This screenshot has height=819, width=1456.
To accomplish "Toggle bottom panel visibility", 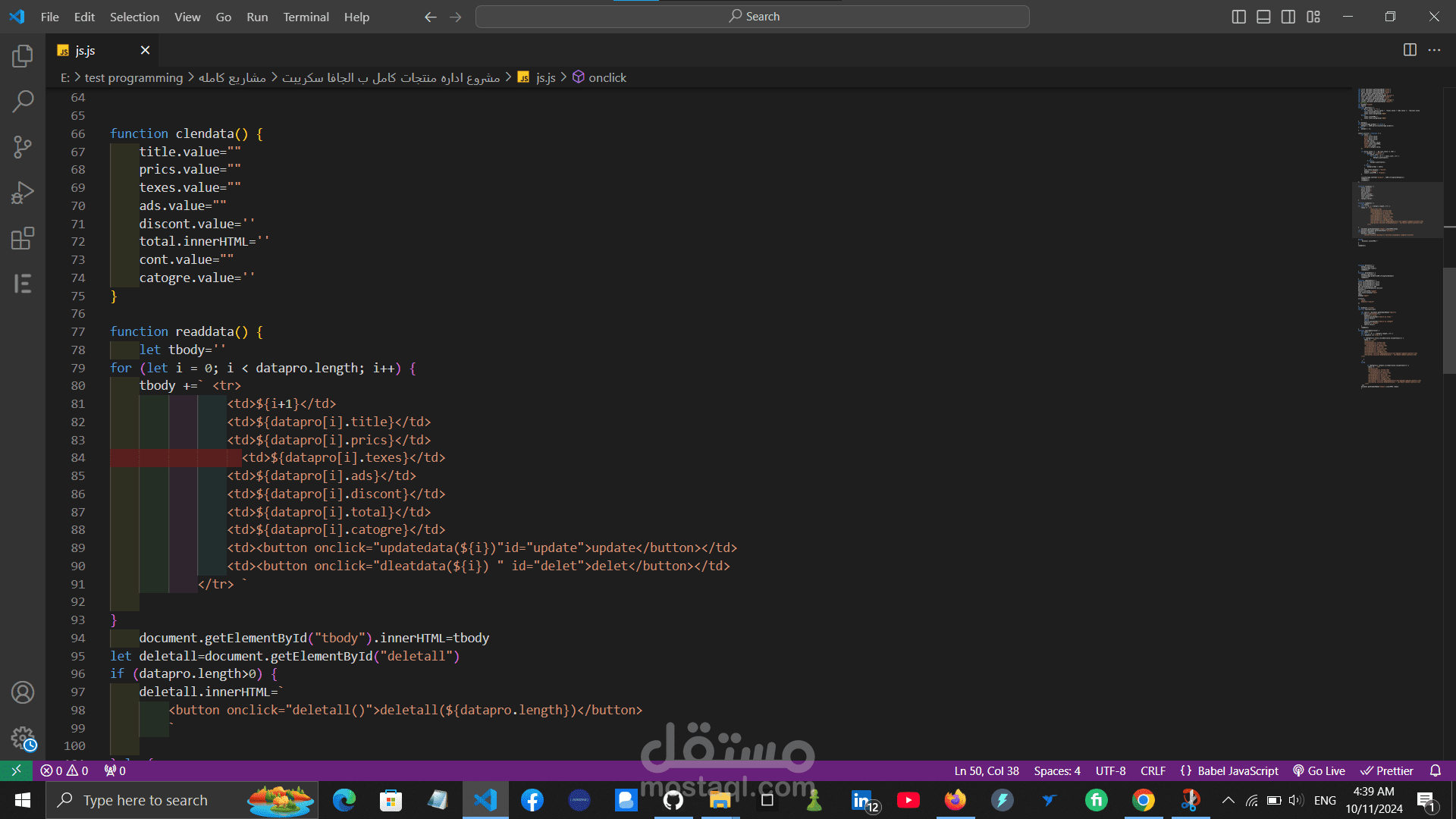I will click(x=1263, y=17).
